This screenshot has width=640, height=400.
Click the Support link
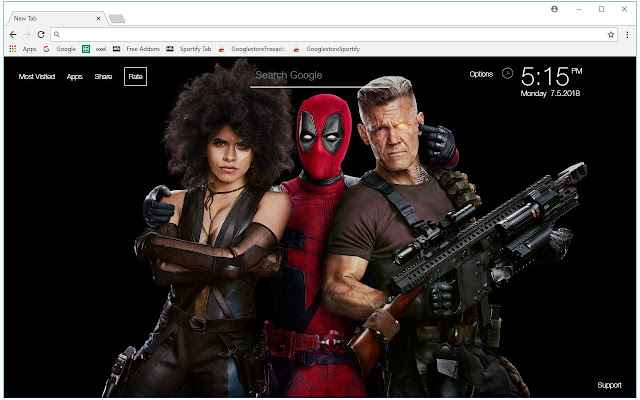609,385
